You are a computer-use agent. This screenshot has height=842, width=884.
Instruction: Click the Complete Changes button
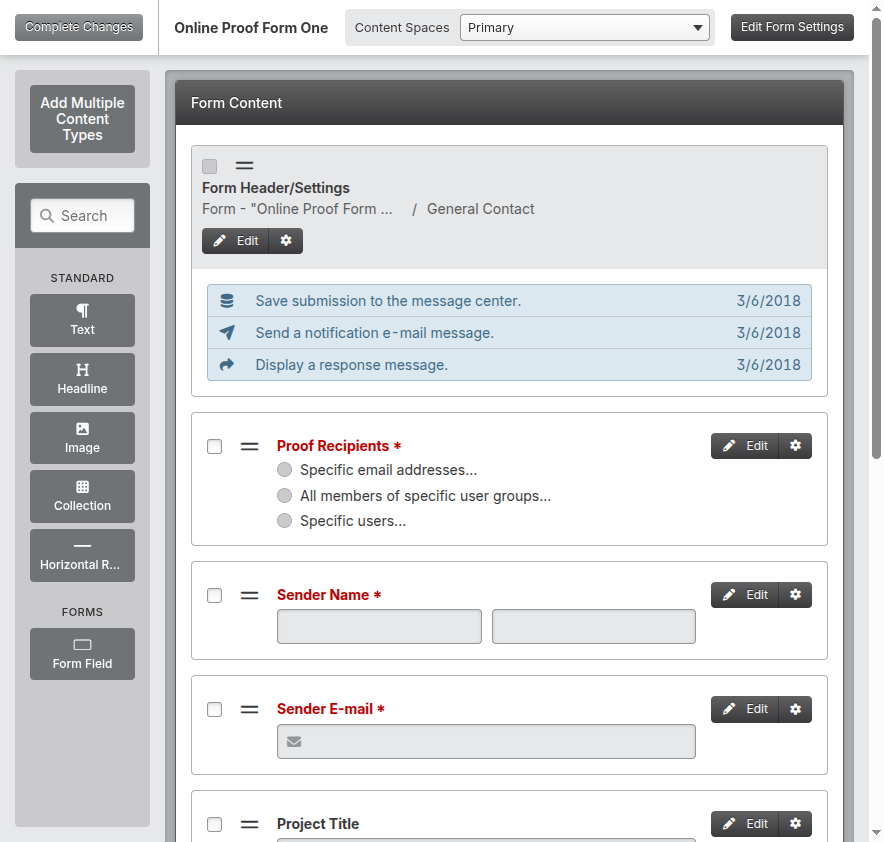(x=79, y=27)
